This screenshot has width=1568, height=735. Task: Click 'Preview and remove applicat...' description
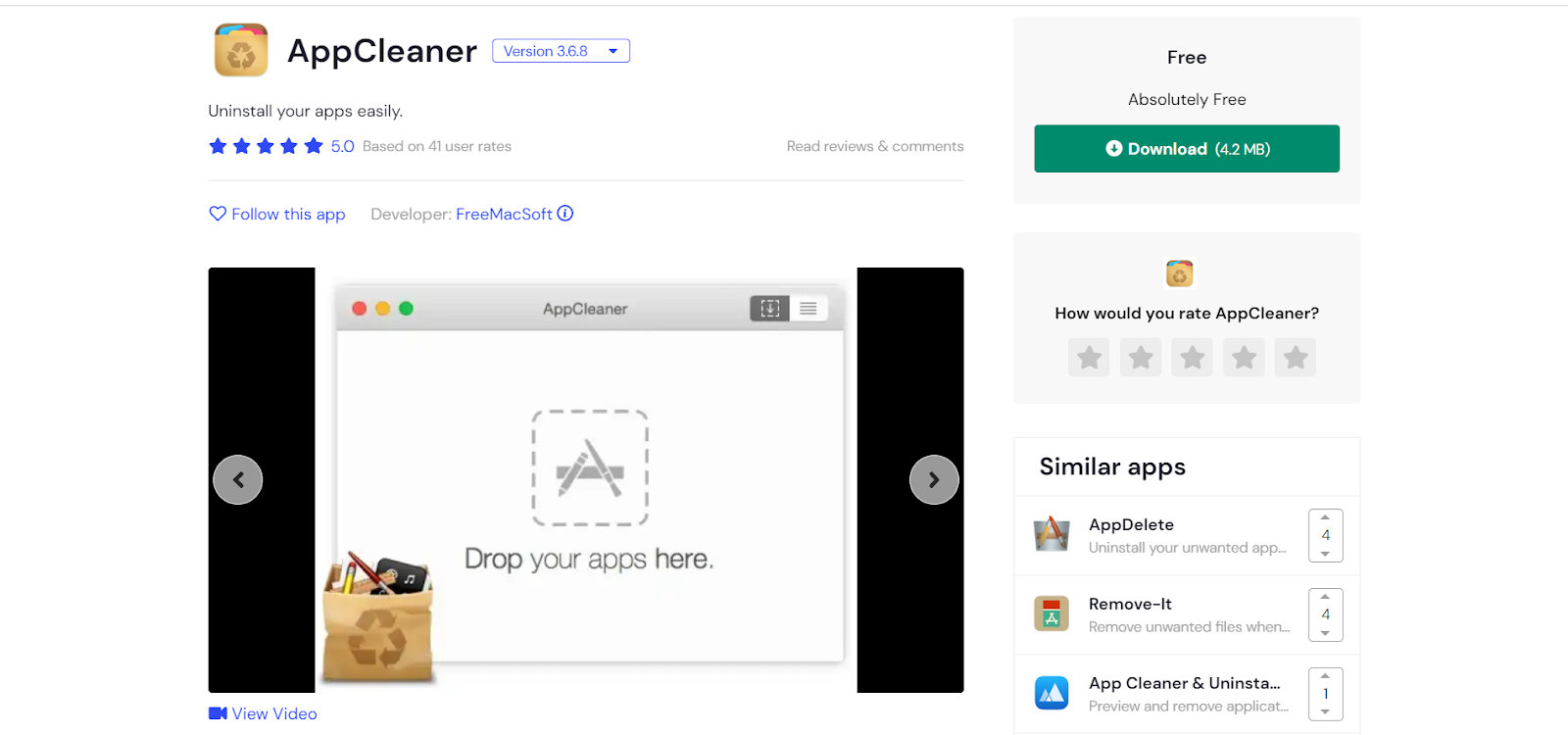(1189, 707)
